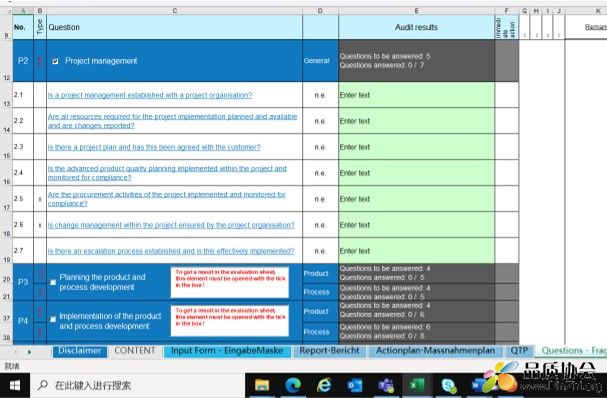Click the 'Product' cell in P4 row
This screenshot has height=398, width=607.
[x=320, y=311]
